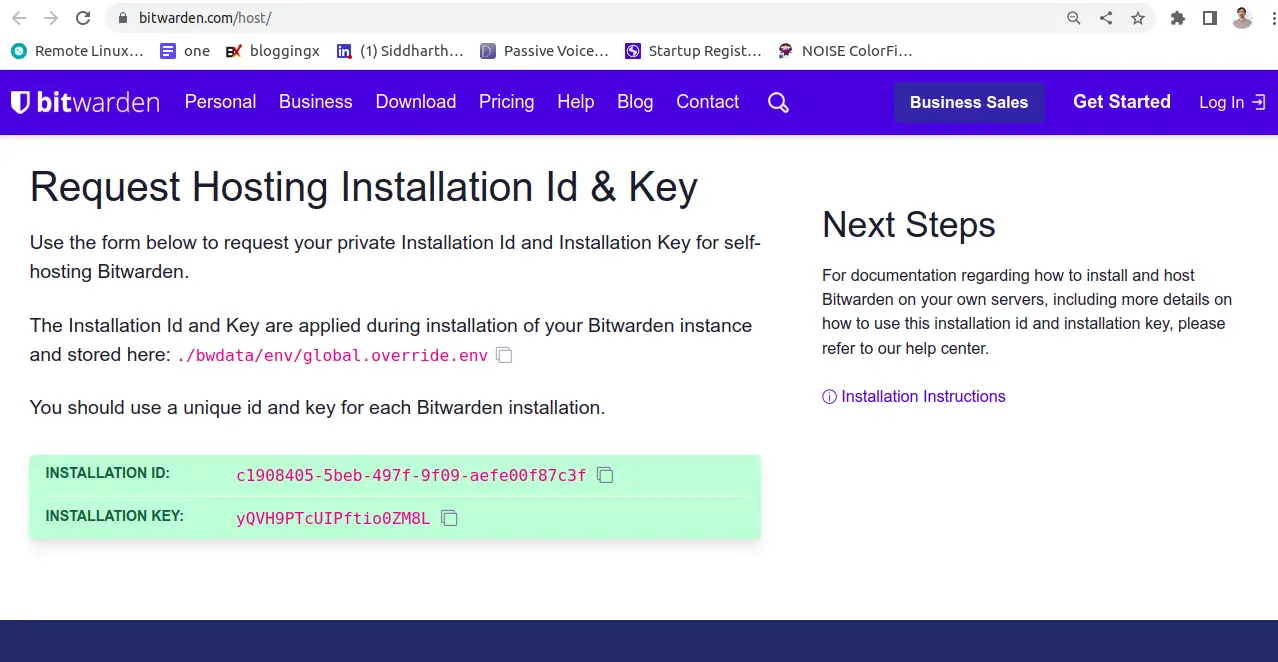Image resolution: width=1278 pixels, height=662 pixels.
Task: Open the Pricing menu item
Action: point(507,102)
